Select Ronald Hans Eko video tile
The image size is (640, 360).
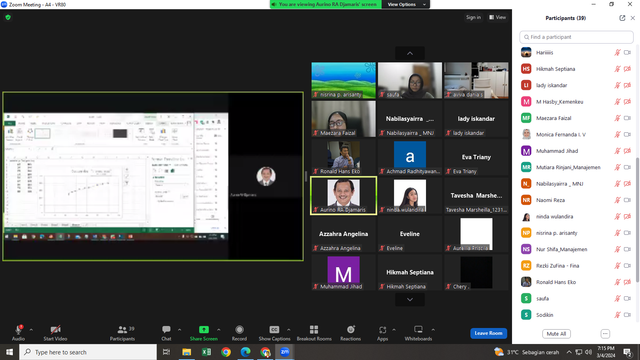click(343, 157)
